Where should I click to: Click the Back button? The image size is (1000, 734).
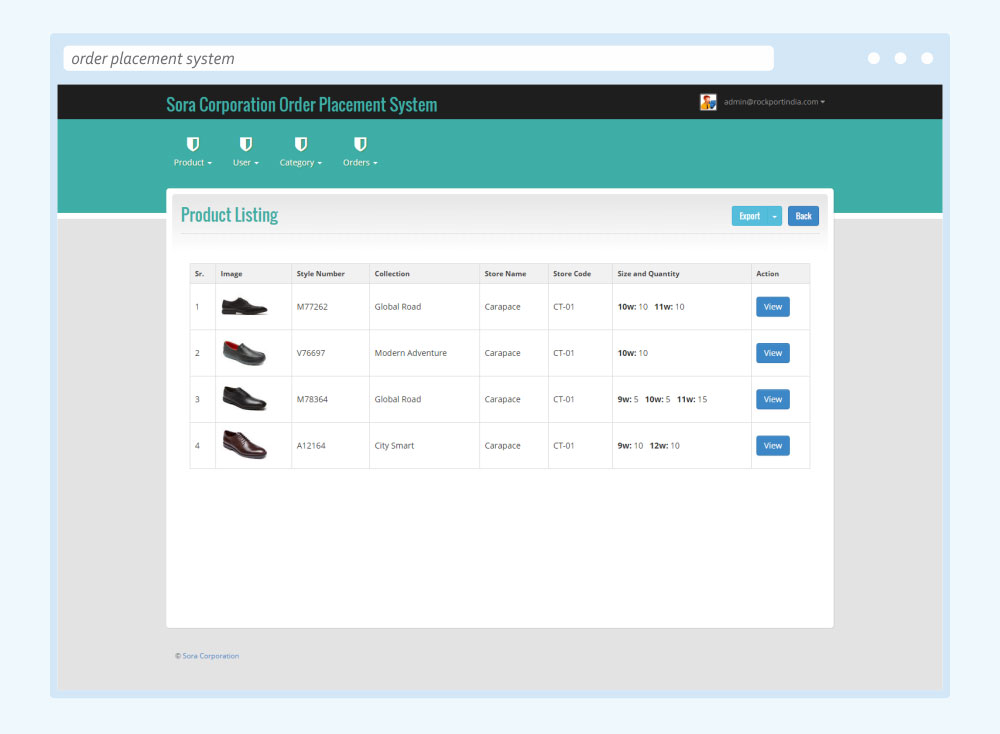pos(804,216)
